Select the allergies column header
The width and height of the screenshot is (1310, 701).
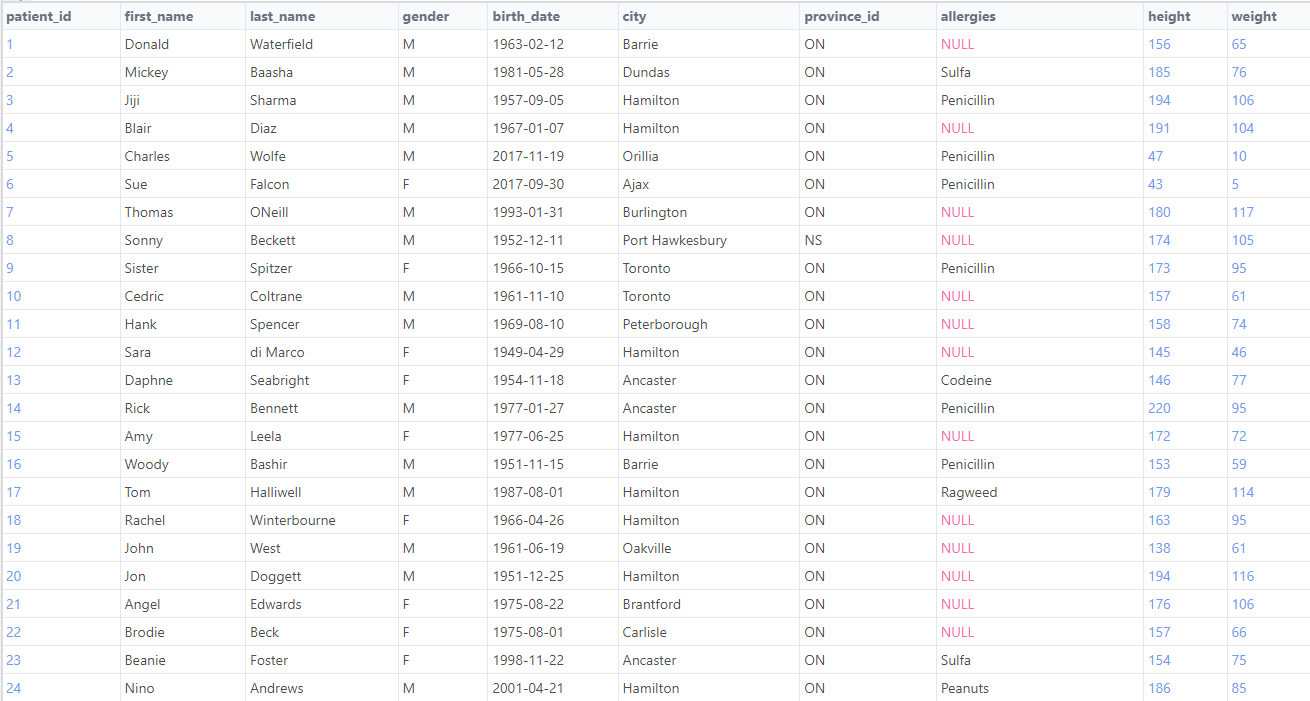click(x=968, y=16)
